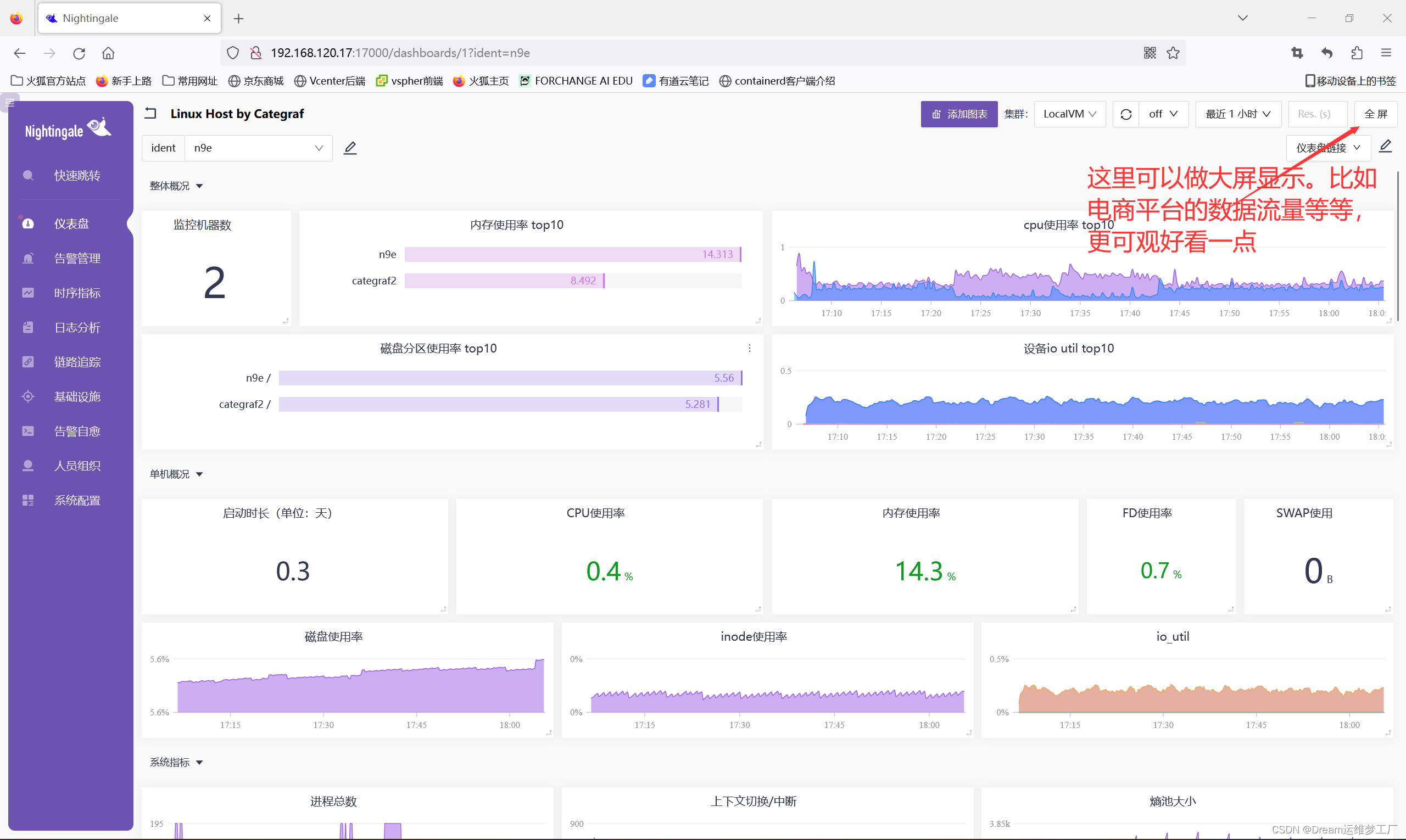Click the 添加图表 button
The image size is (1406, 840).
[x=959, y=114]
